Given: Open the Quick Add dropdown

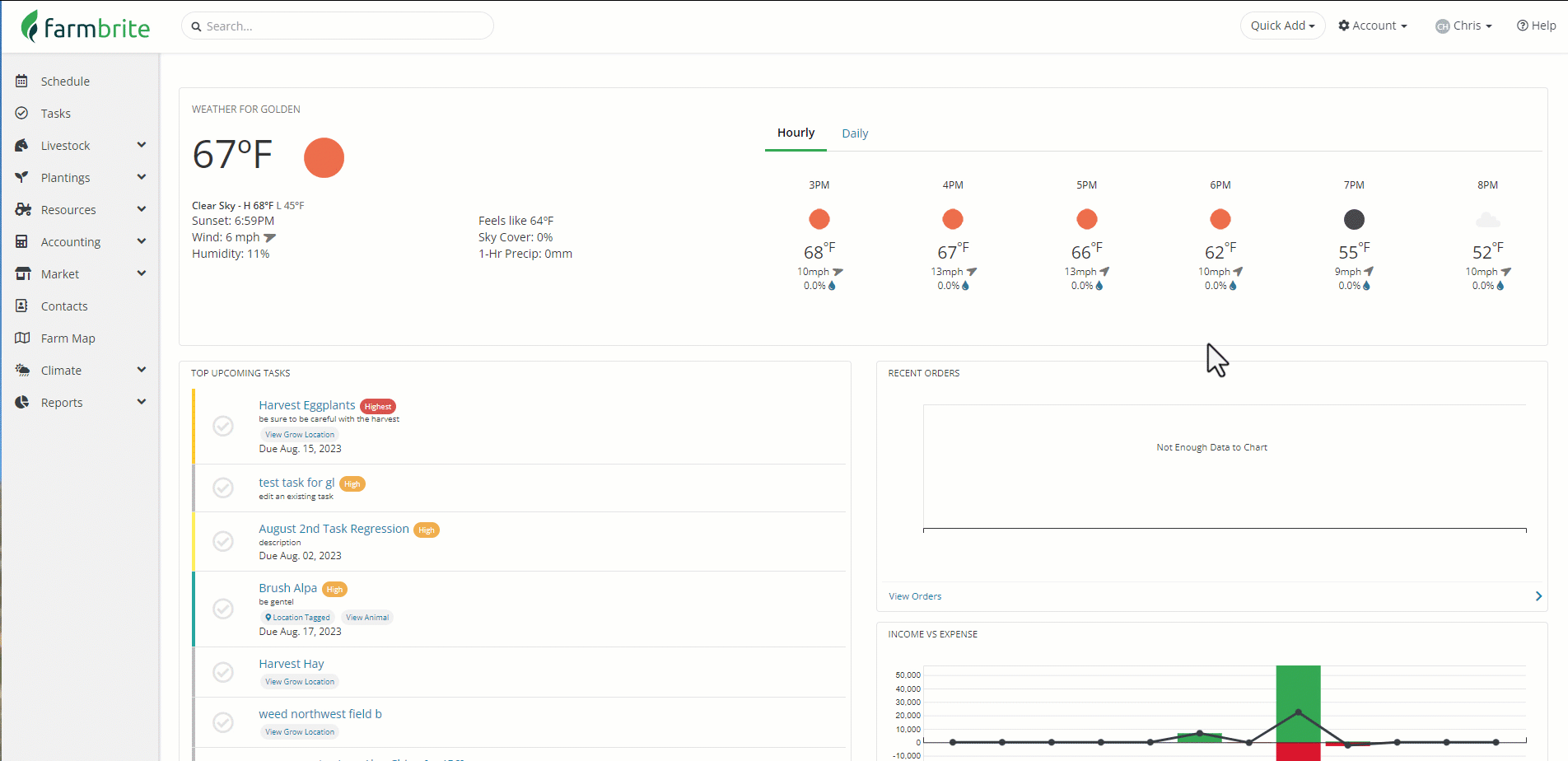Looking at the screenshot, I should click(x=1281, y=26).
